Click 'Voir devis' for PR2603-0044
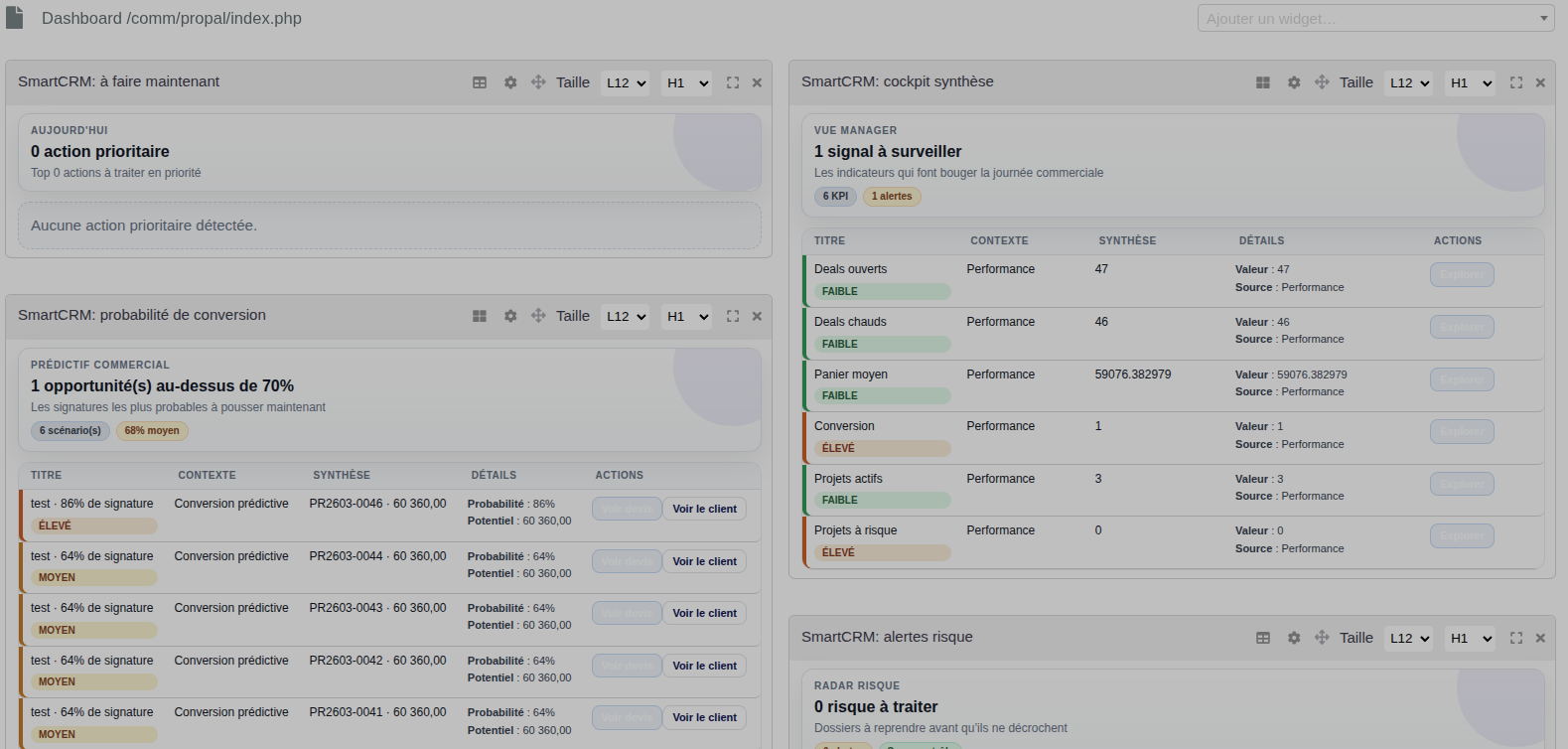 coord(627,561)
